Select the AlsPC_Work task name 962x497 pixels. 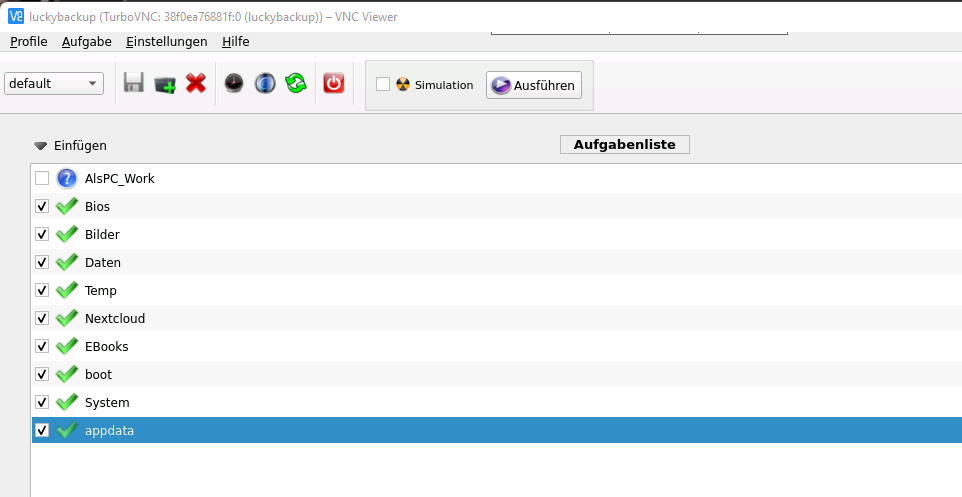click(x=120, y=179)
